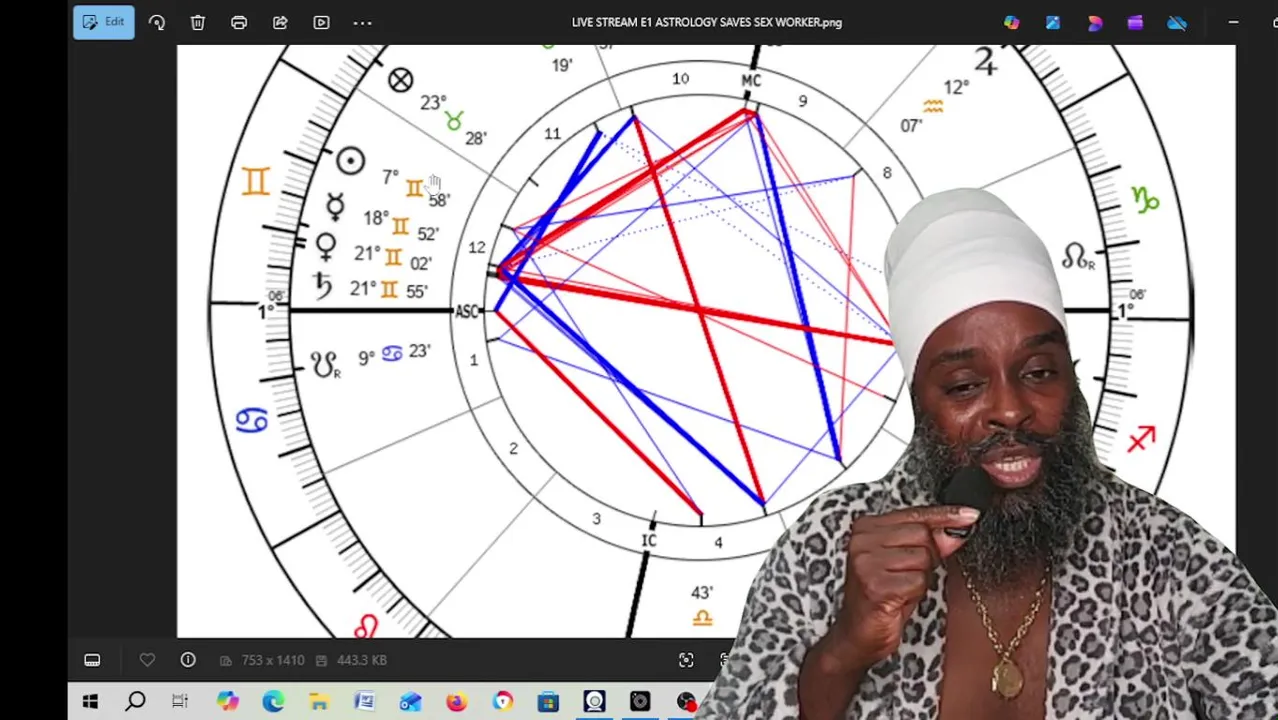Open the three-dots See more menu
The width and height of the screenshot is (1278, 720).
(362, 22)
